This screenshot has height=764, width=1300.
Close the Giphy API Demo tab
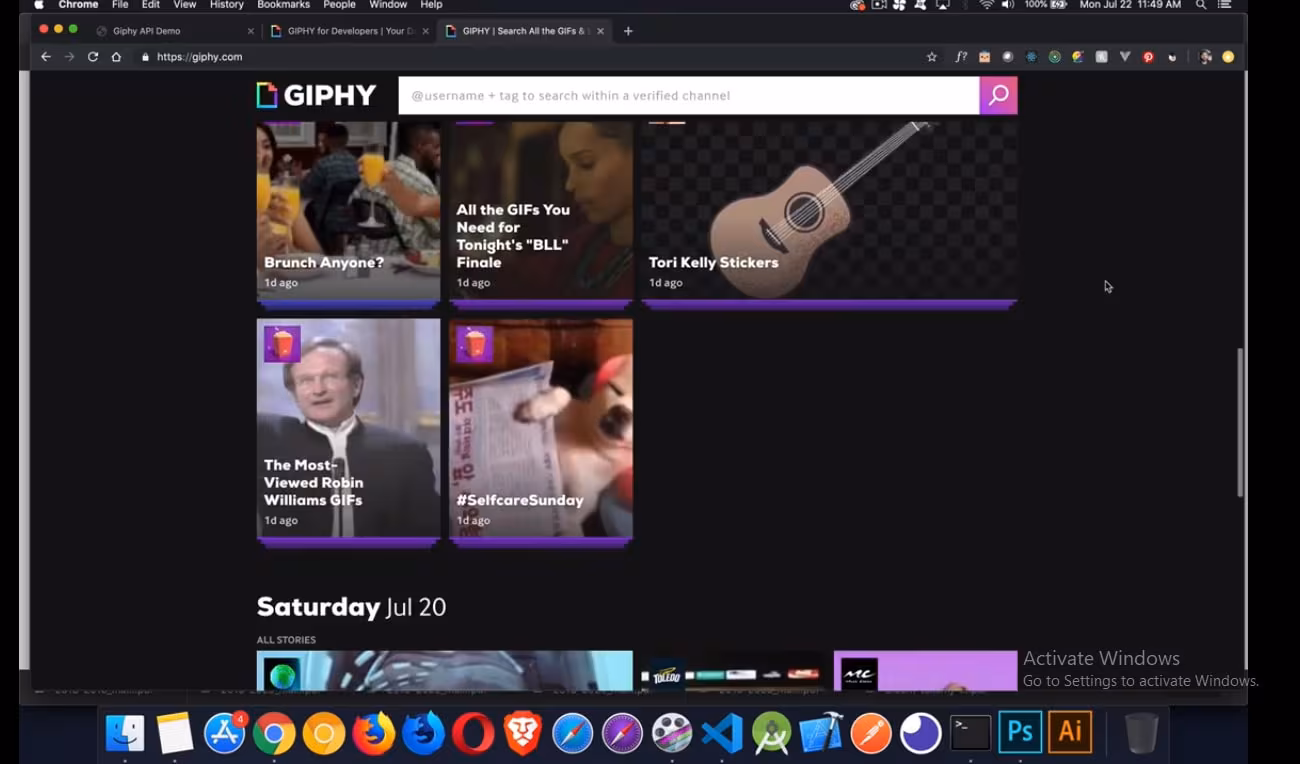tap(251, 31)
